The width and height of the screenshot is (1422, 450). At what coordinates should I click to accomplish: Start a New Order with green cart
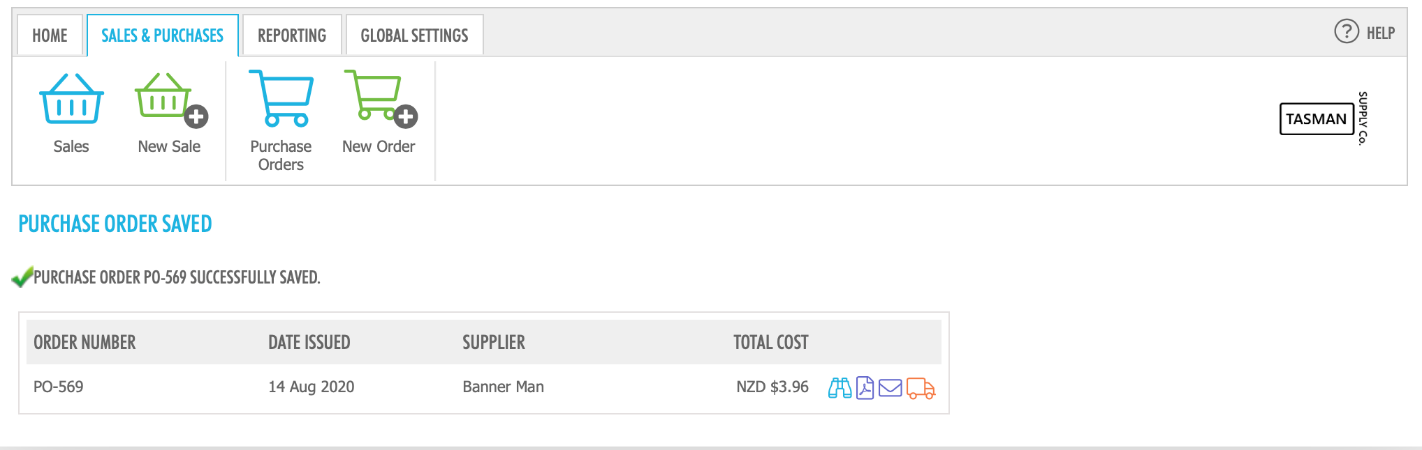coord(379,98)
